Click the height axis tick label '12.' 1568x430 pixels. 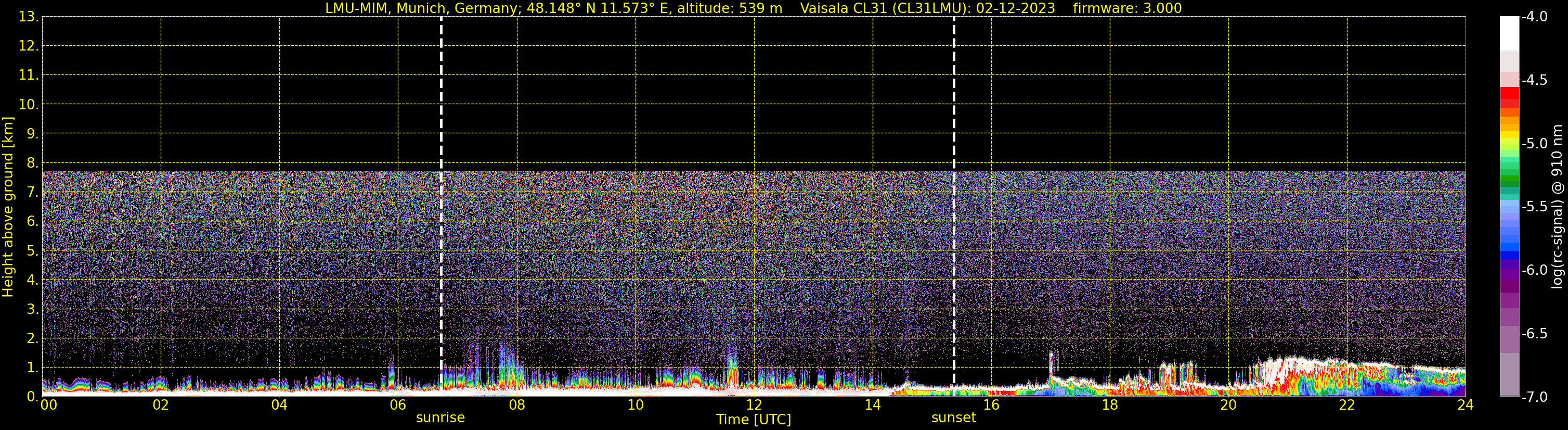point(29,46)
